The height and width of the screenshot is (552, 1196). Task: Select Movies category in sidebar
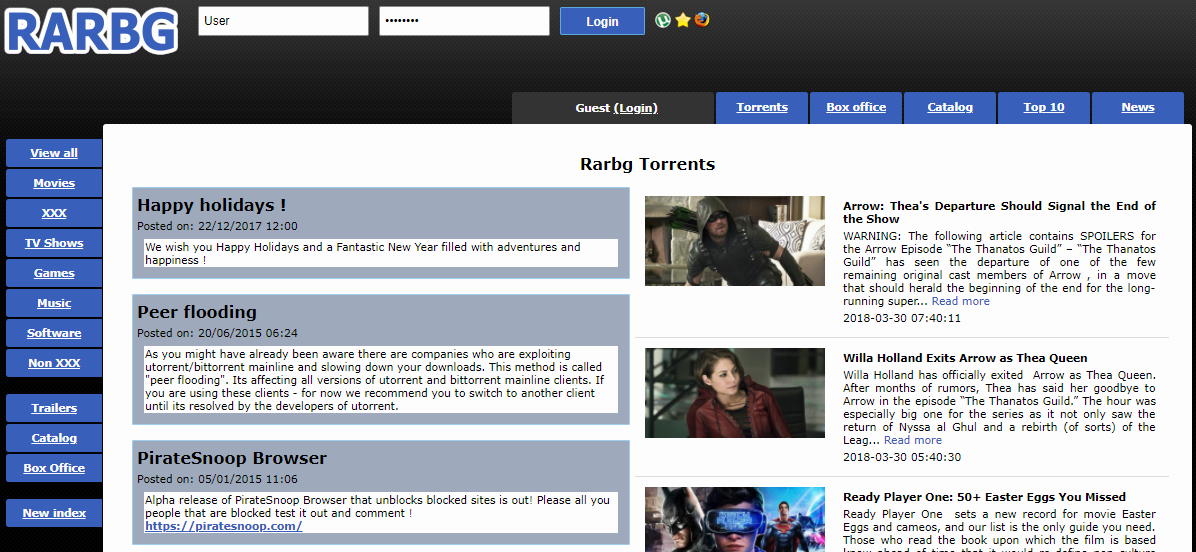(53, 183)
